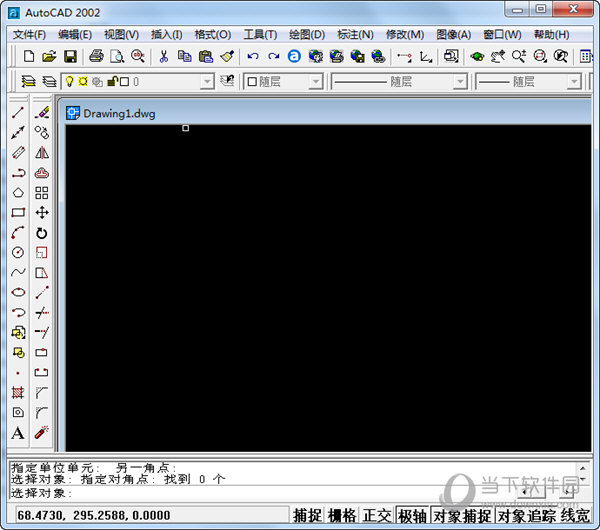
Task: Select the Hatch tool
Action: pos(18,392)
